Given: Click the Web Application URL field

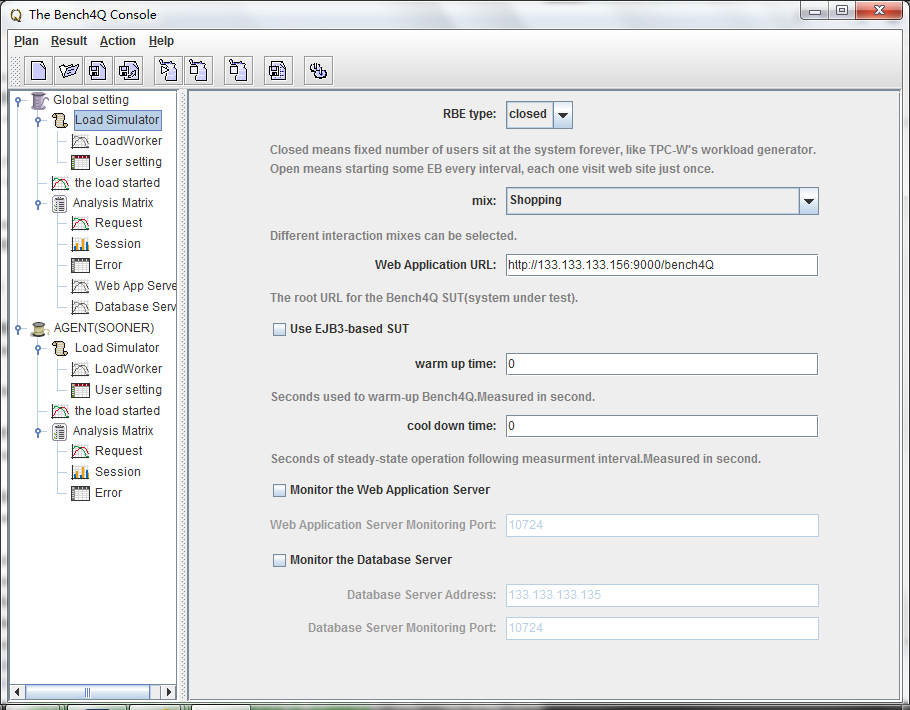Looking at the screenshot, I should [662, 265].
